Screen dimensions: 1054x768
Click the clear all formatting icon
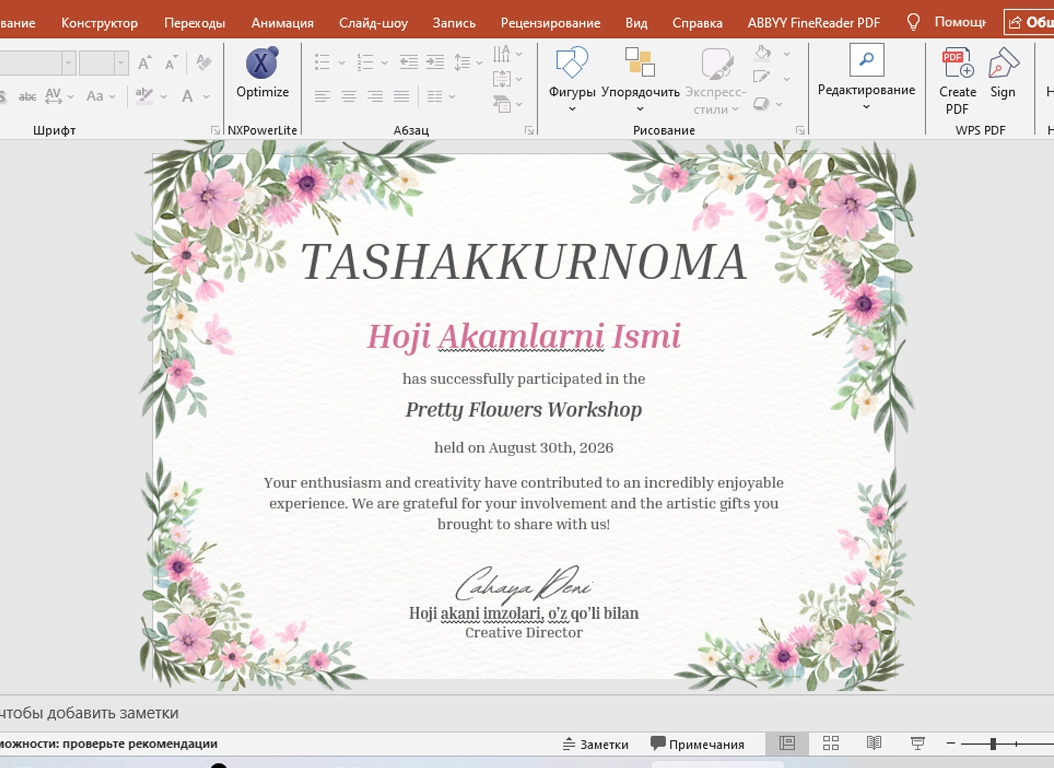(x=204, y=62)
